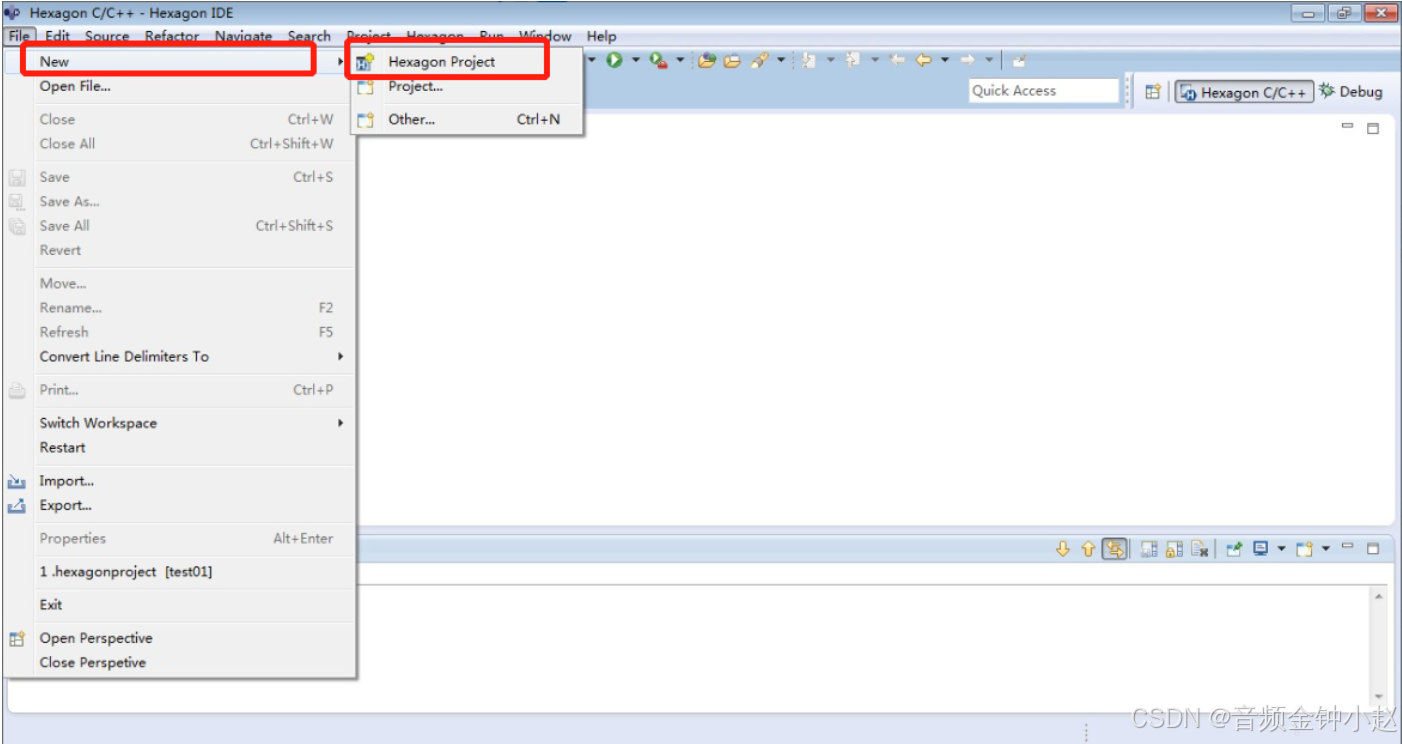Click the Next down-arrow in console toolbar
The width and height of the screenshot is (1402, 744).
coord(1063,549)
